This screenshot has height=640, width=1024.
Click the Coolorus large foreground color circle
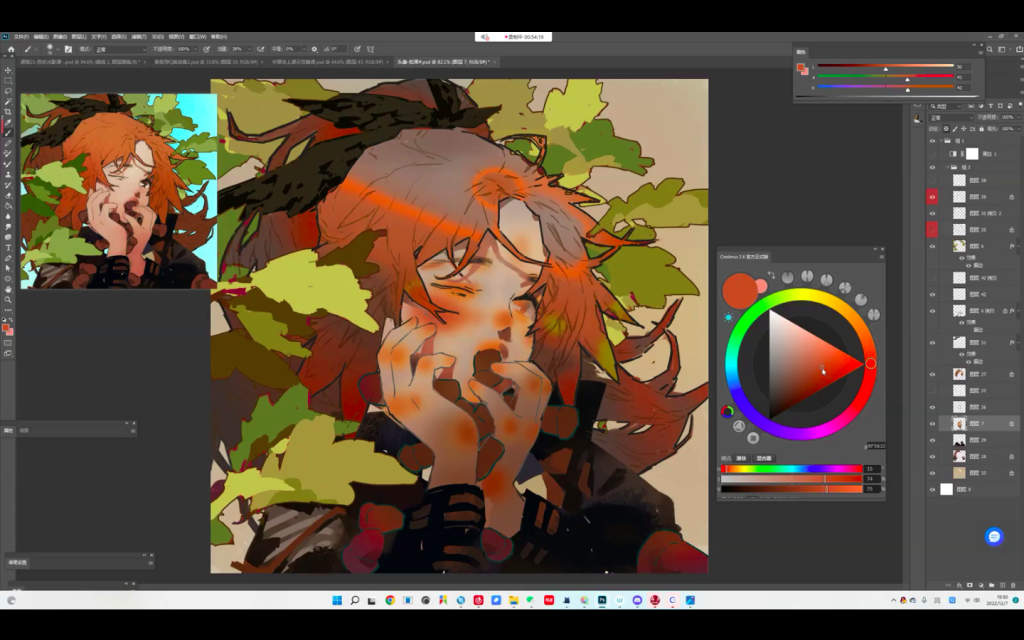click(738, 290)
